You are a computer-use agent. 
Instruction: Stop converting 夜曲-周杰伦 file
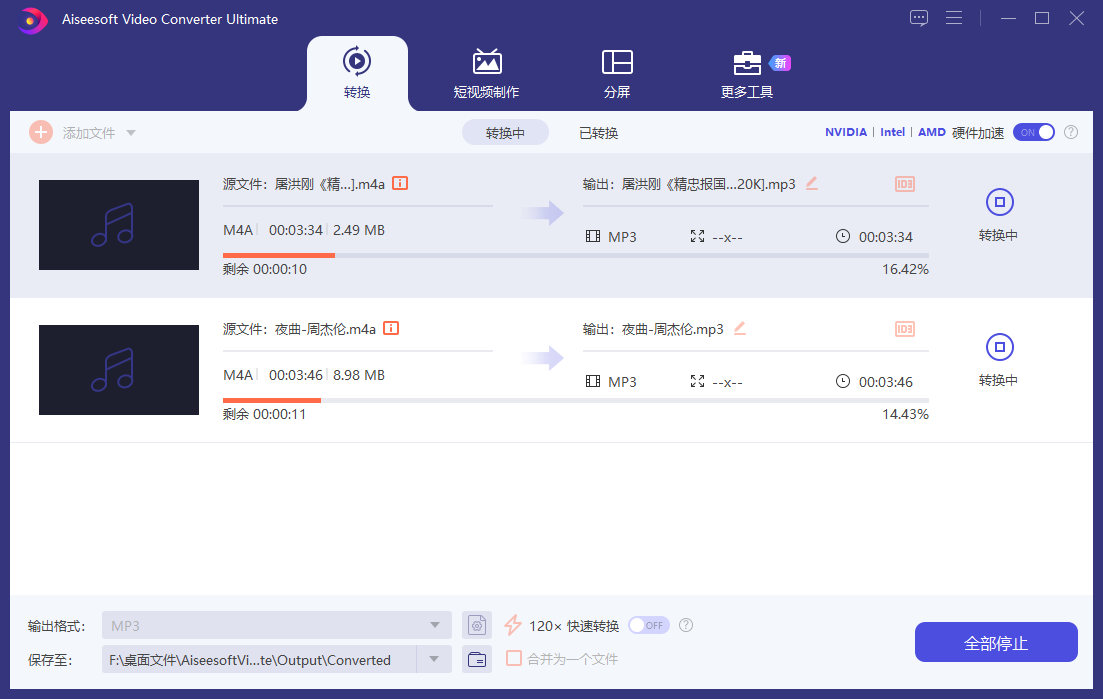pyautogui.click(x=998, y=348)
